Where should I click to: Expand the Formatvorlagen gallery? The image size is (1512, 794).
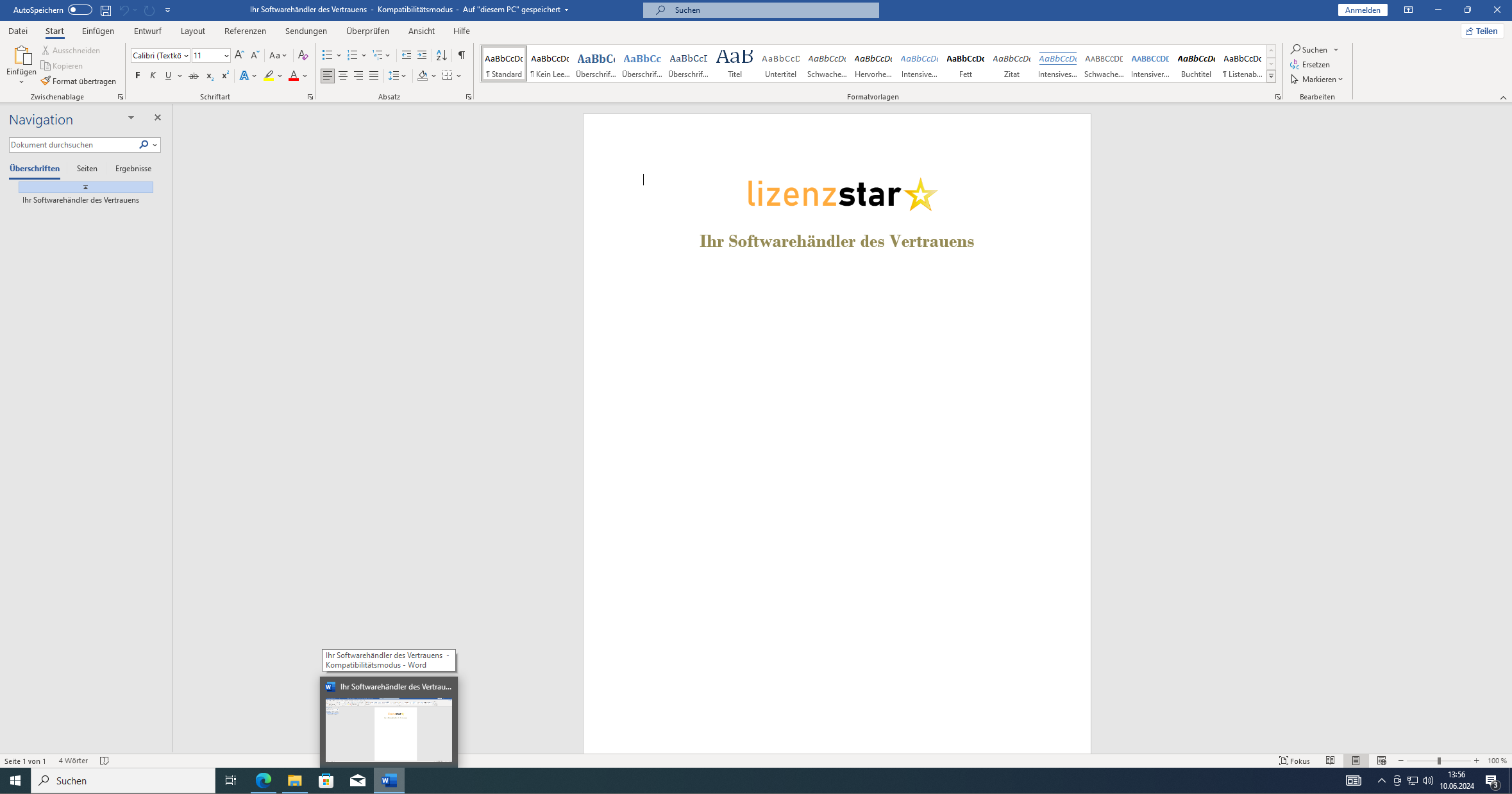(x=1271, y=76)
